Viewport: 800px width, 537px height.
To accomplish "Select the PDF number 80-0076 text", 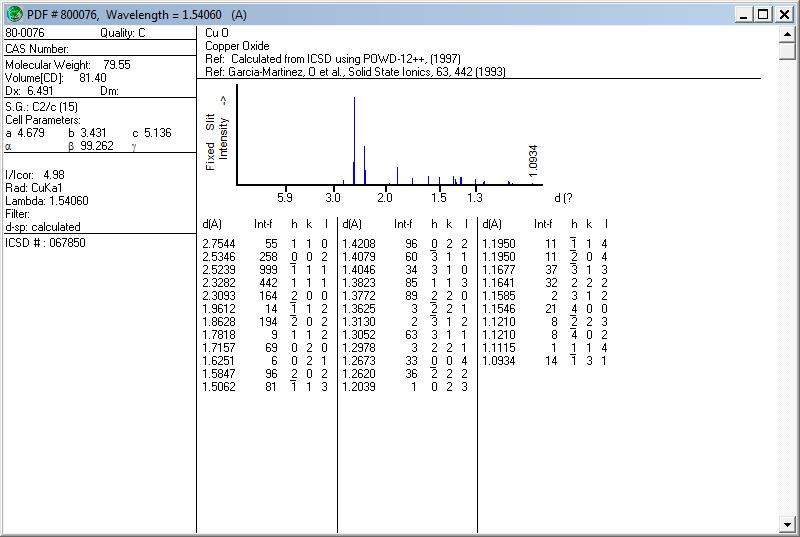I will click(25, 33).
